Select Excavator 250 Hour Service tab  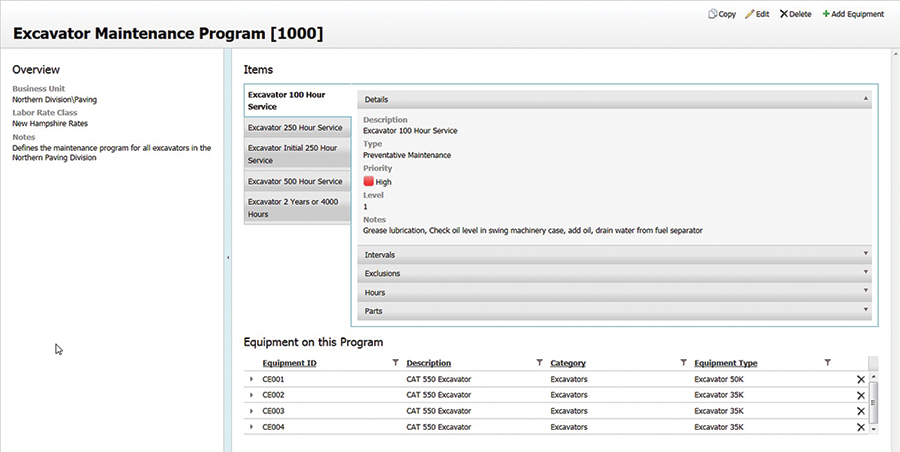[297, 128]
